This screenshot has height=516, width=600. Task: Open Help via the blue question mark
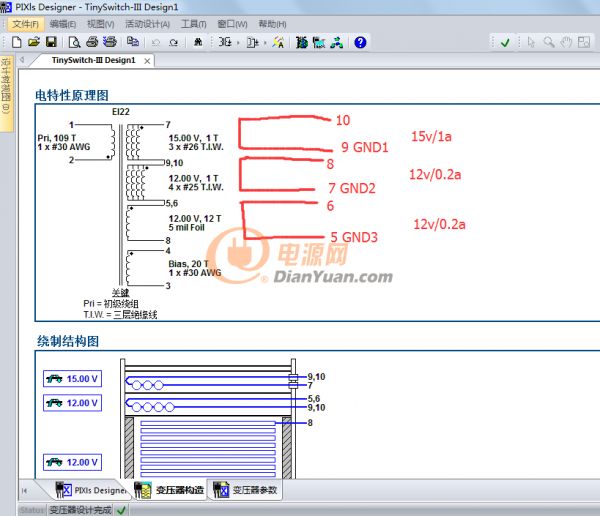(360, 42)
